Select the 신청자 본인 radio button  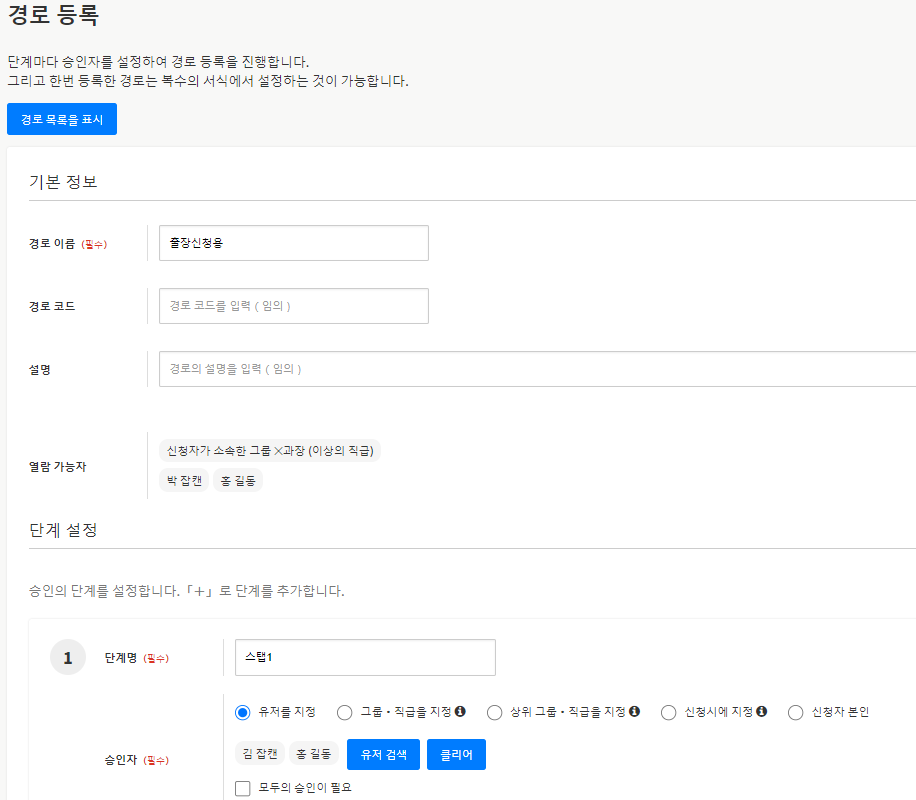[x=796, y=713]
